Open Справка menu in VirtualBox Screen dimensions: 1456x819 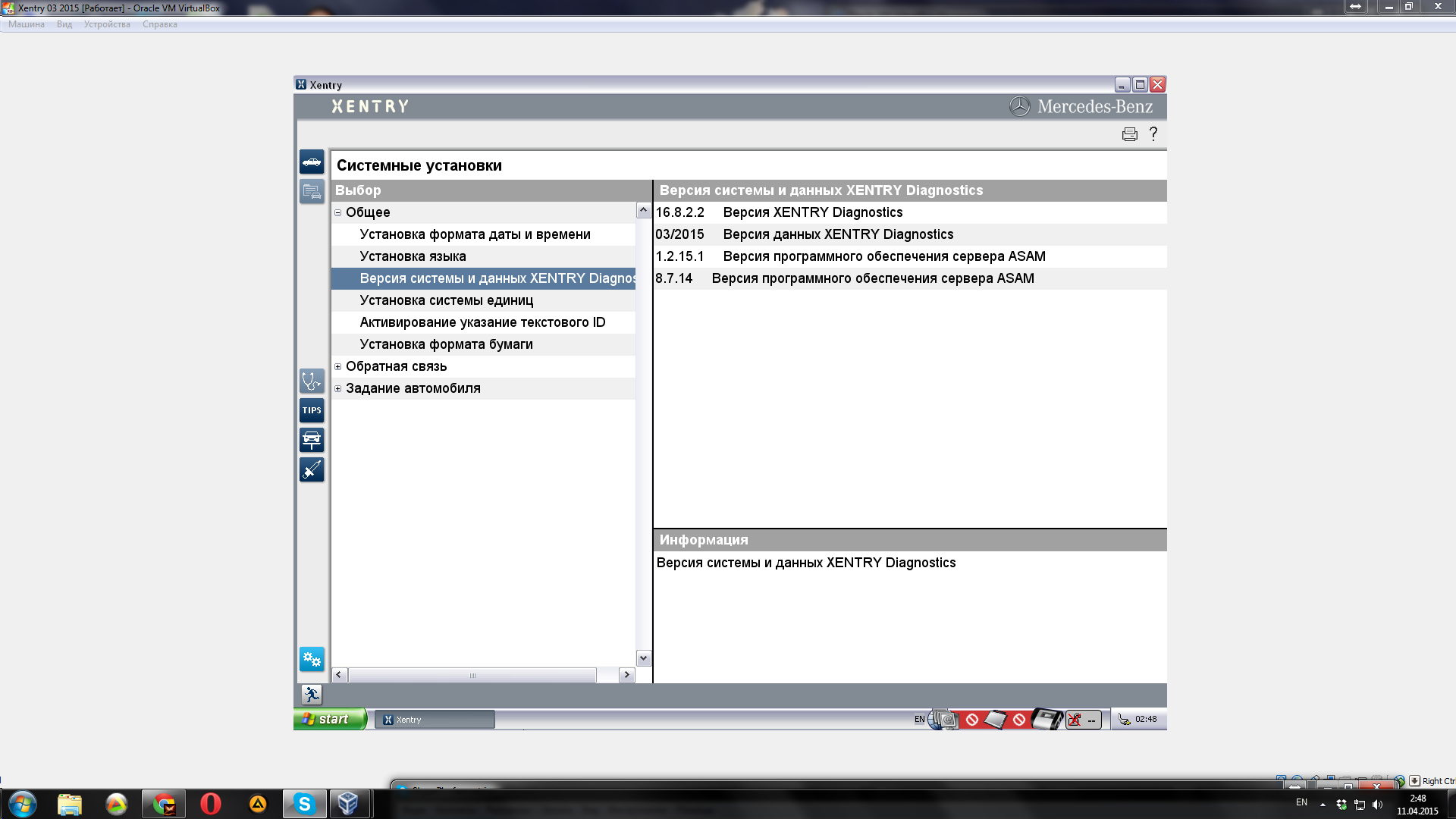click(x=160, y=24)
